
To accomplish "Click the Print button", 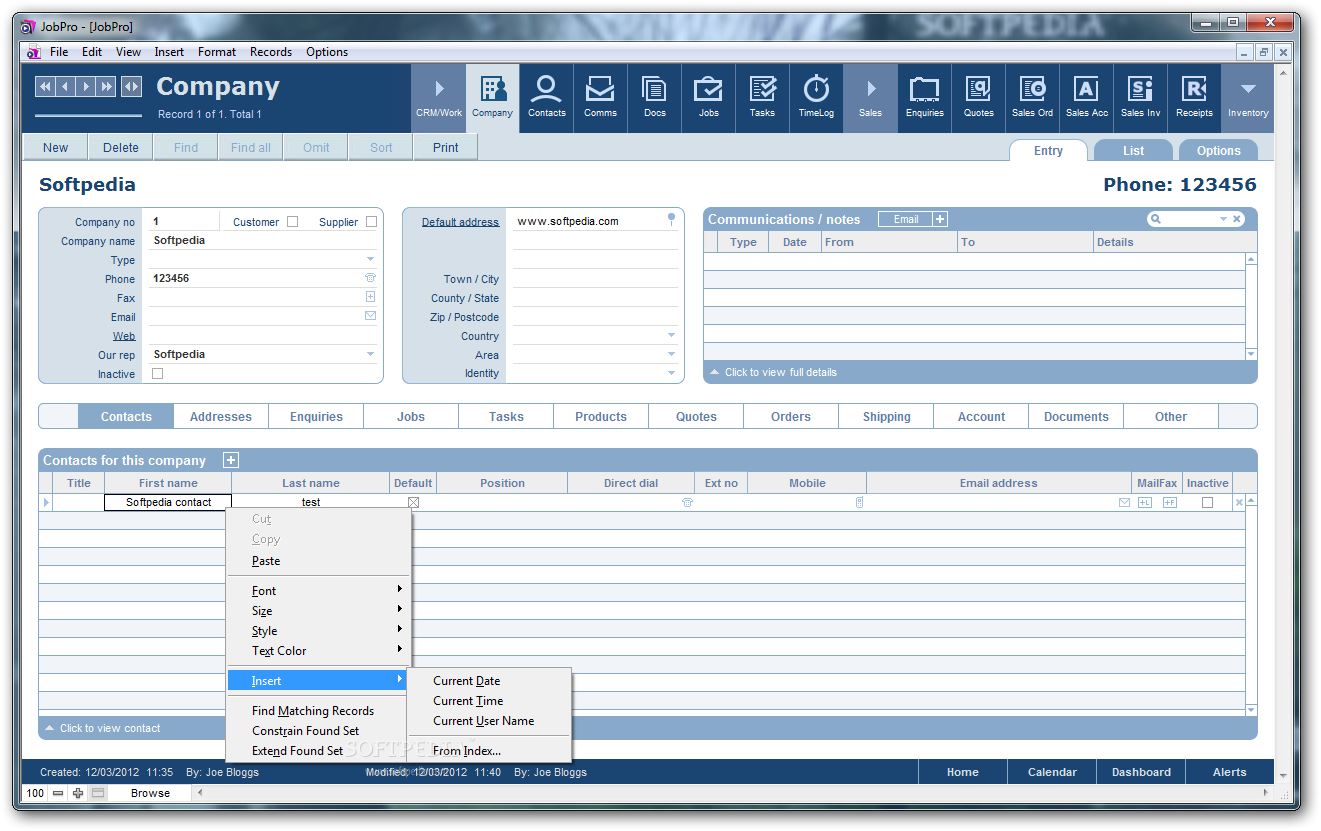I will click(446, 147).
